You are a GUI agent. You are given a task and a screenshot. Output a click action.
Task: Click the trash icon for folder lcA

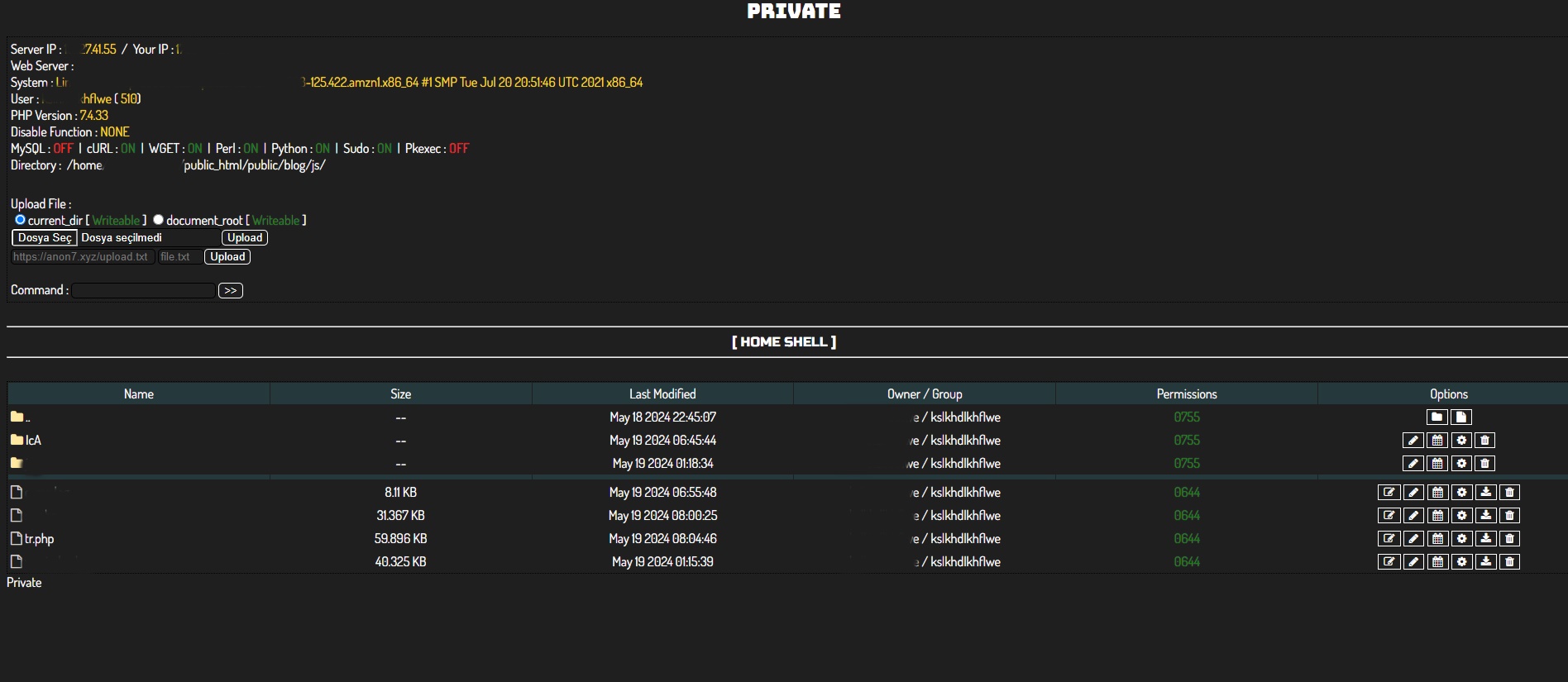click(x=1485, y=441)
